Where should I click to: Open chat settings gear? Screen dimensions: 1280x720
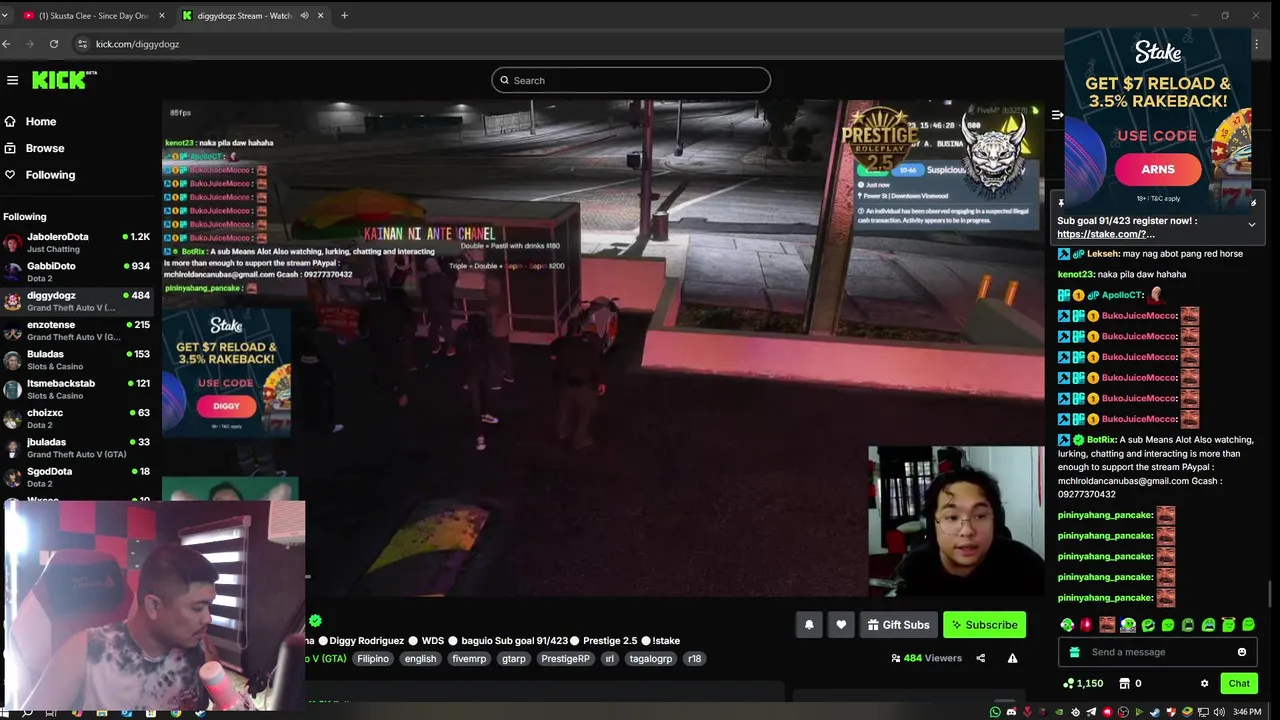pos(1204,684)
